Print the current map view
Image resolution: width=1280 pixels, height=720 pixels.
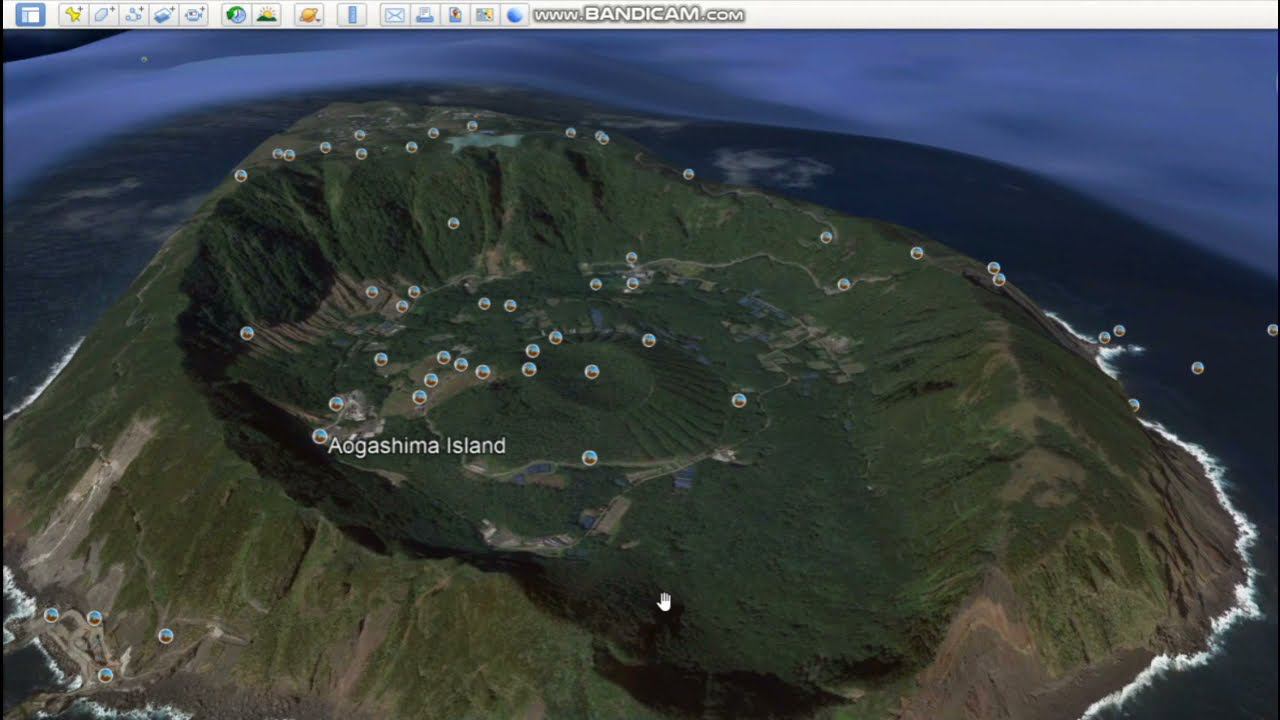click(424, 15)
